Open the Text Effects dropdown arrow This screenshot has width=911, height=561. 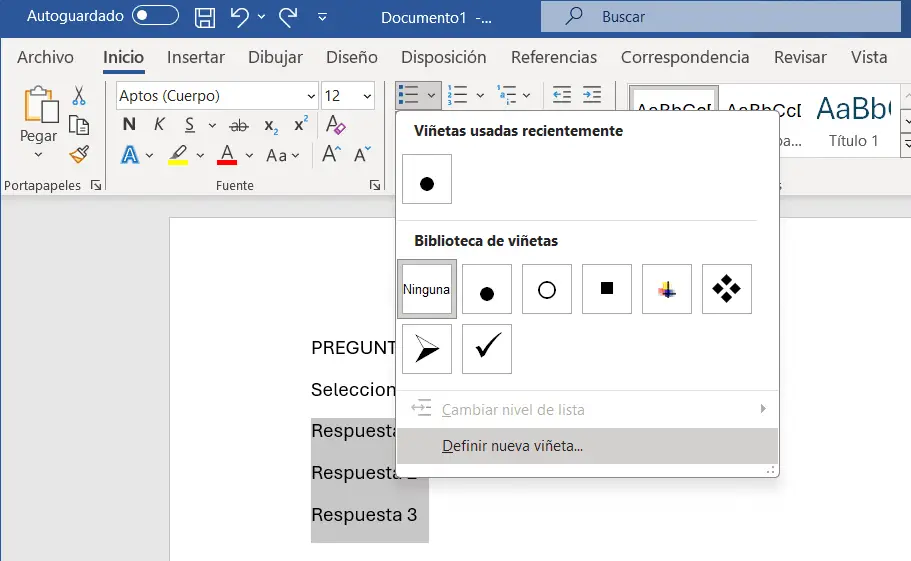click(x=149, y=155)
